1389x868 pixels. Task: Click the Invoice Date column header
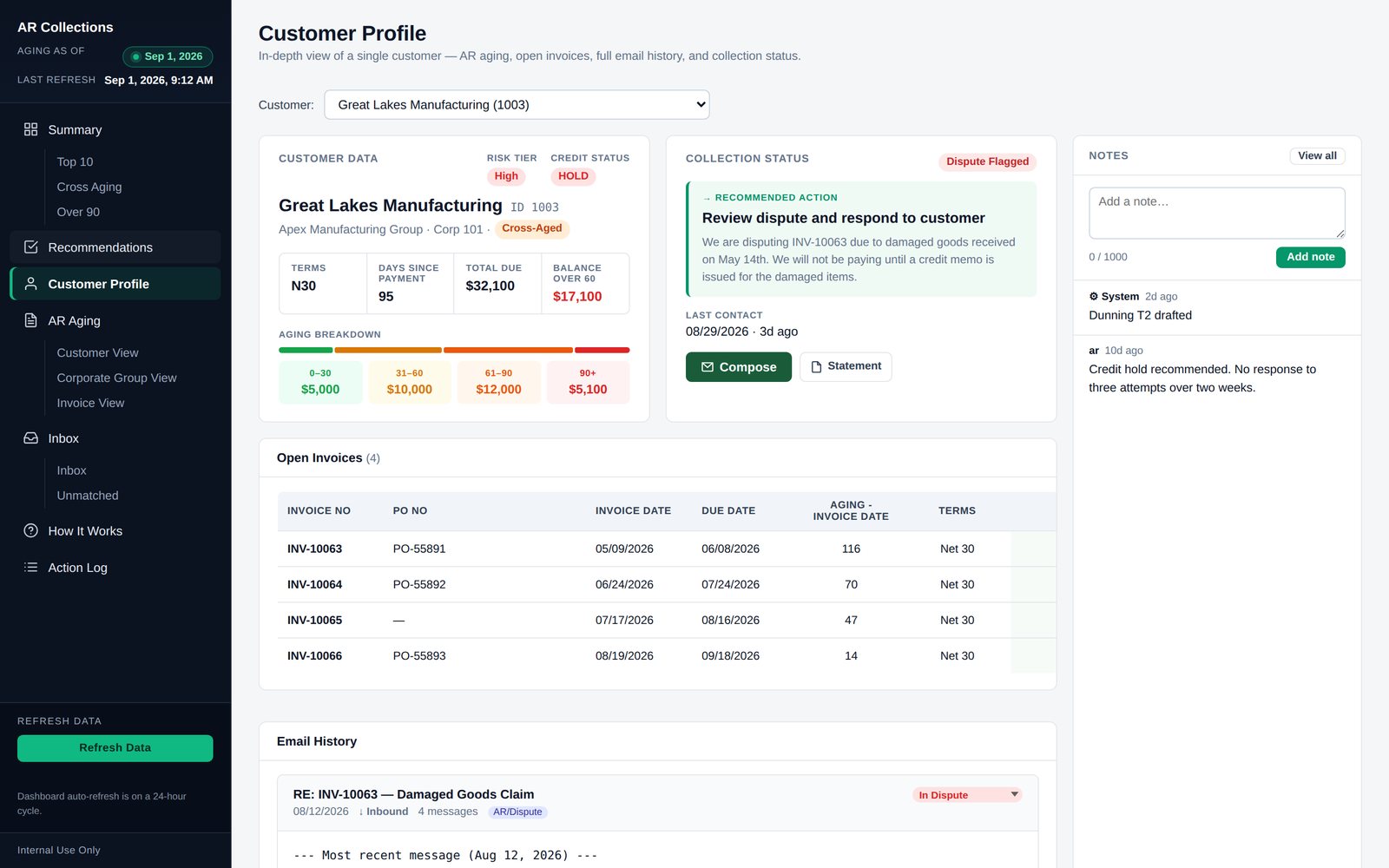(x=633, y=511)
